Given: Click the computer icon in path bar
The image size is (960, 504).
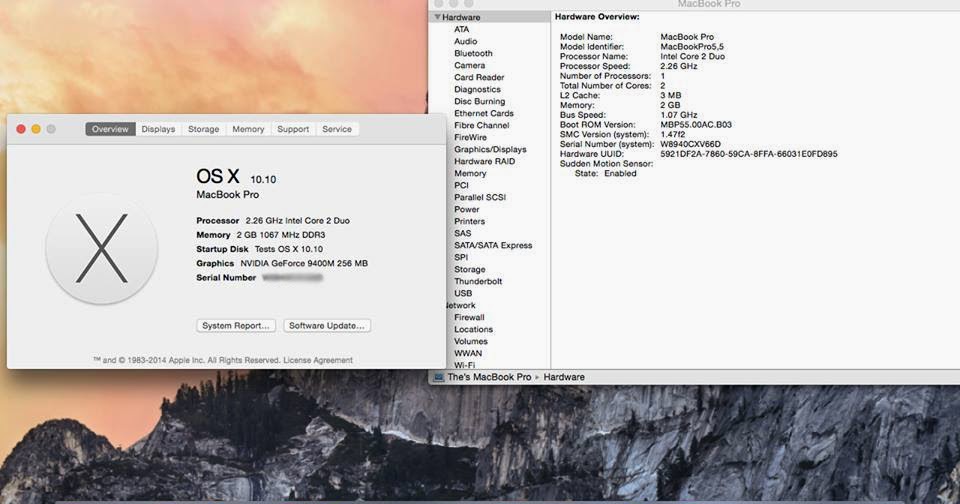Looking at the screenshot, I should (438, 377).
